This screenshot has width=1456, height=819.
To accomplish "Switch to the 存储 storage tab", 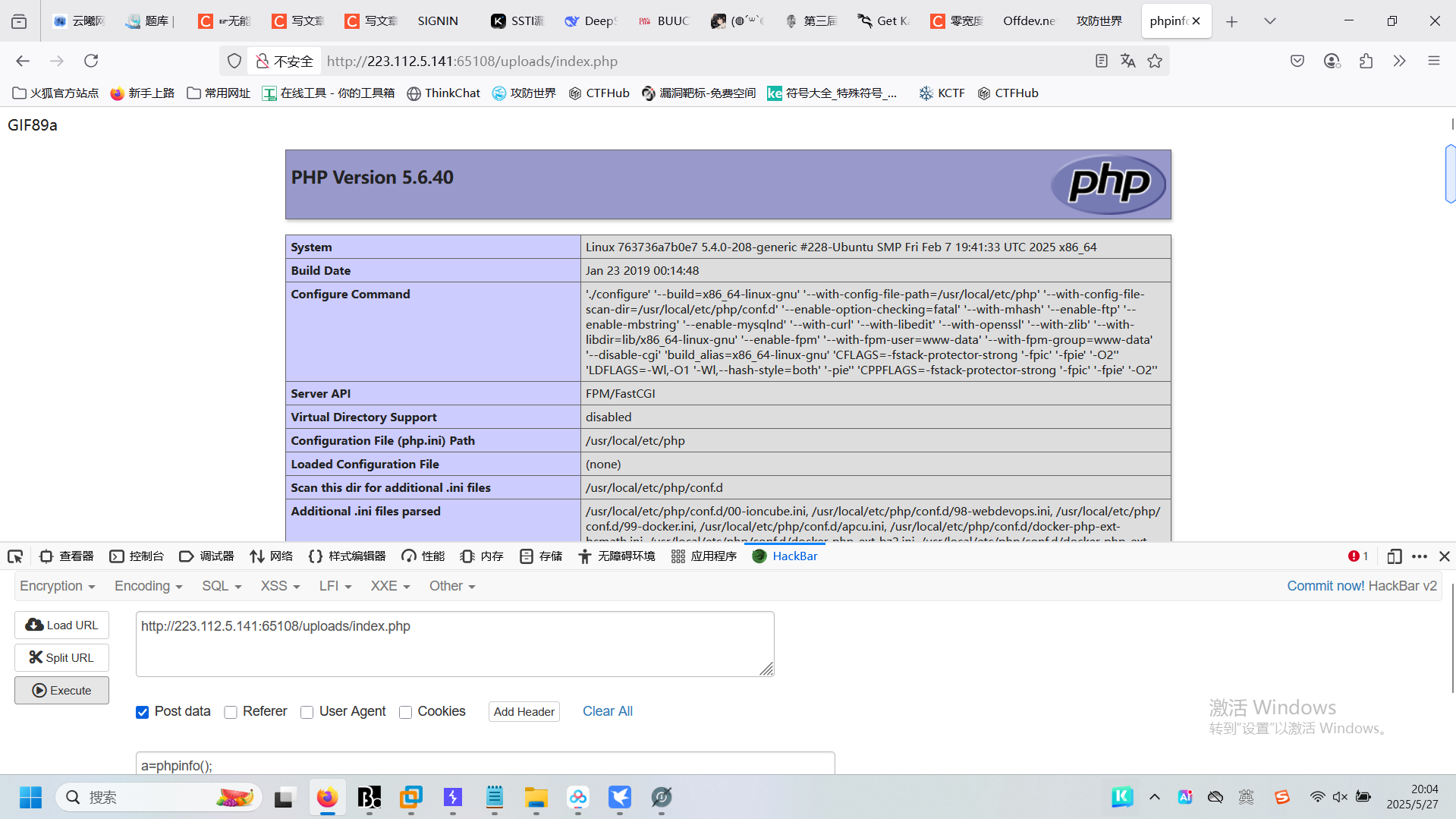I will (x=541, y=556).
